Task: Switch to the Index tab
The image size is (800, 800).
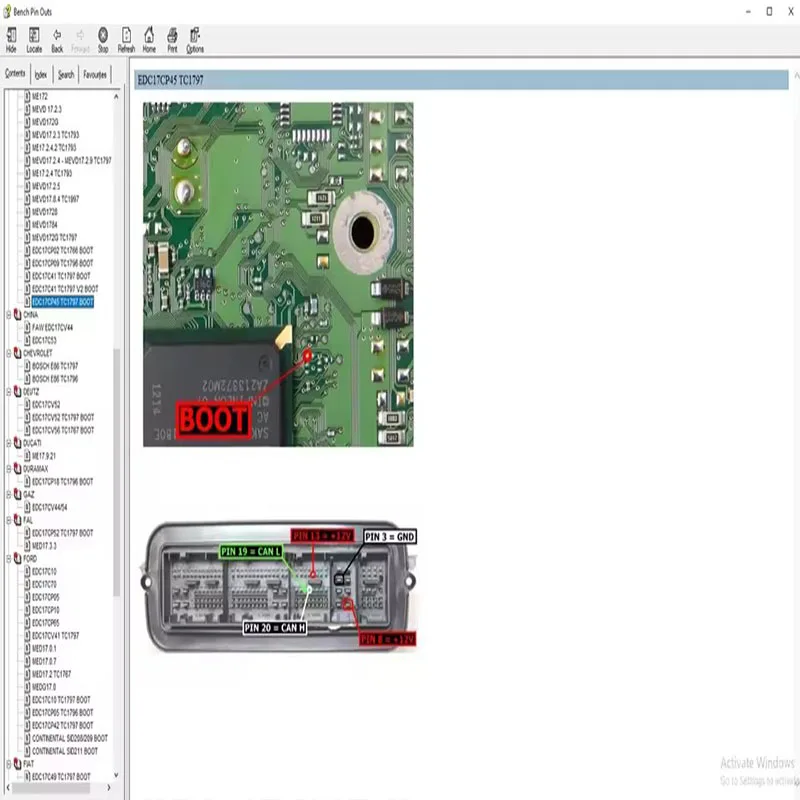Action: 42,73
